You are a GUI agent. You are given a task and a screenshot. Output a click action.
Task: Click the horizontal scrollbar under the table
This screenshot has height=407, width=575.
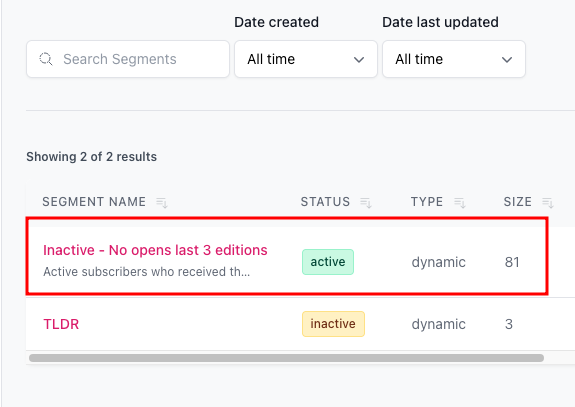(x=286, y=358)
